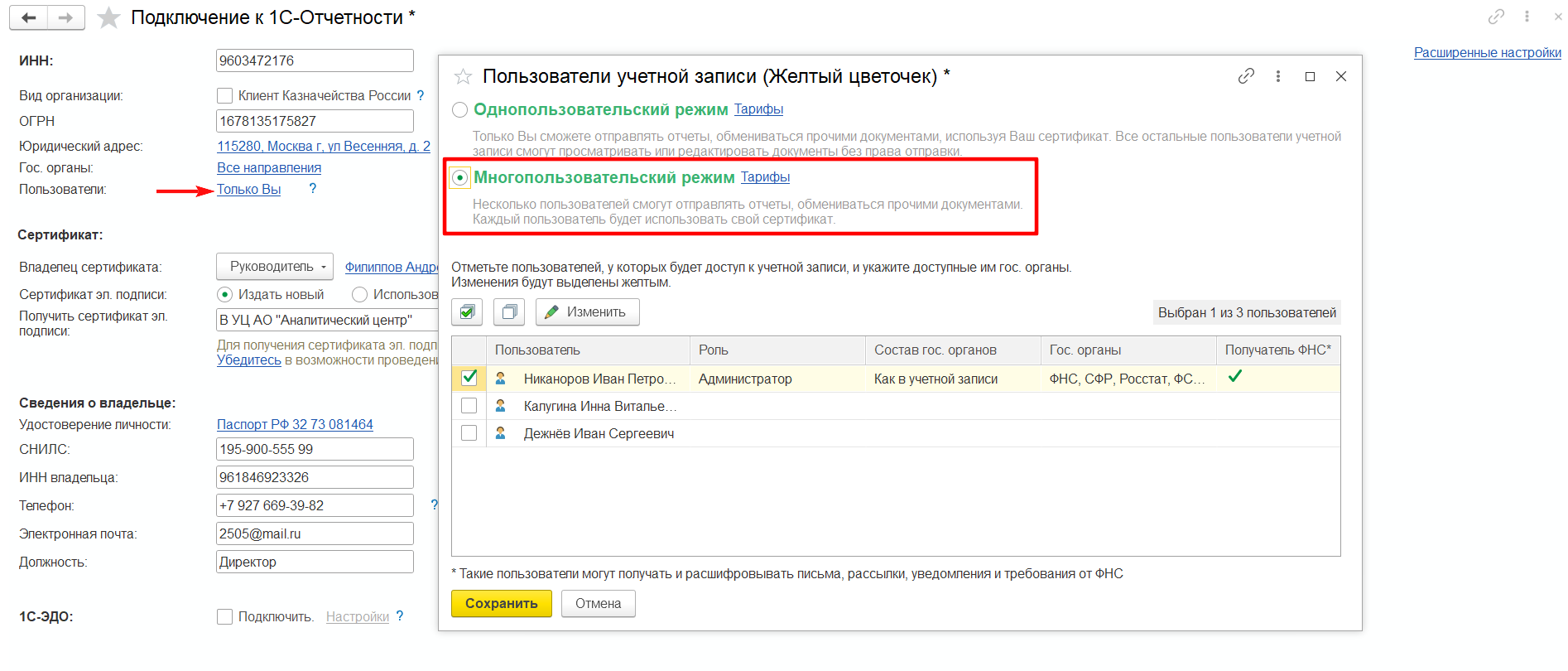The height and width of the screenshot is (671, 1568).
Task: Maximize the users dialog window
Action: [1310, 76]
